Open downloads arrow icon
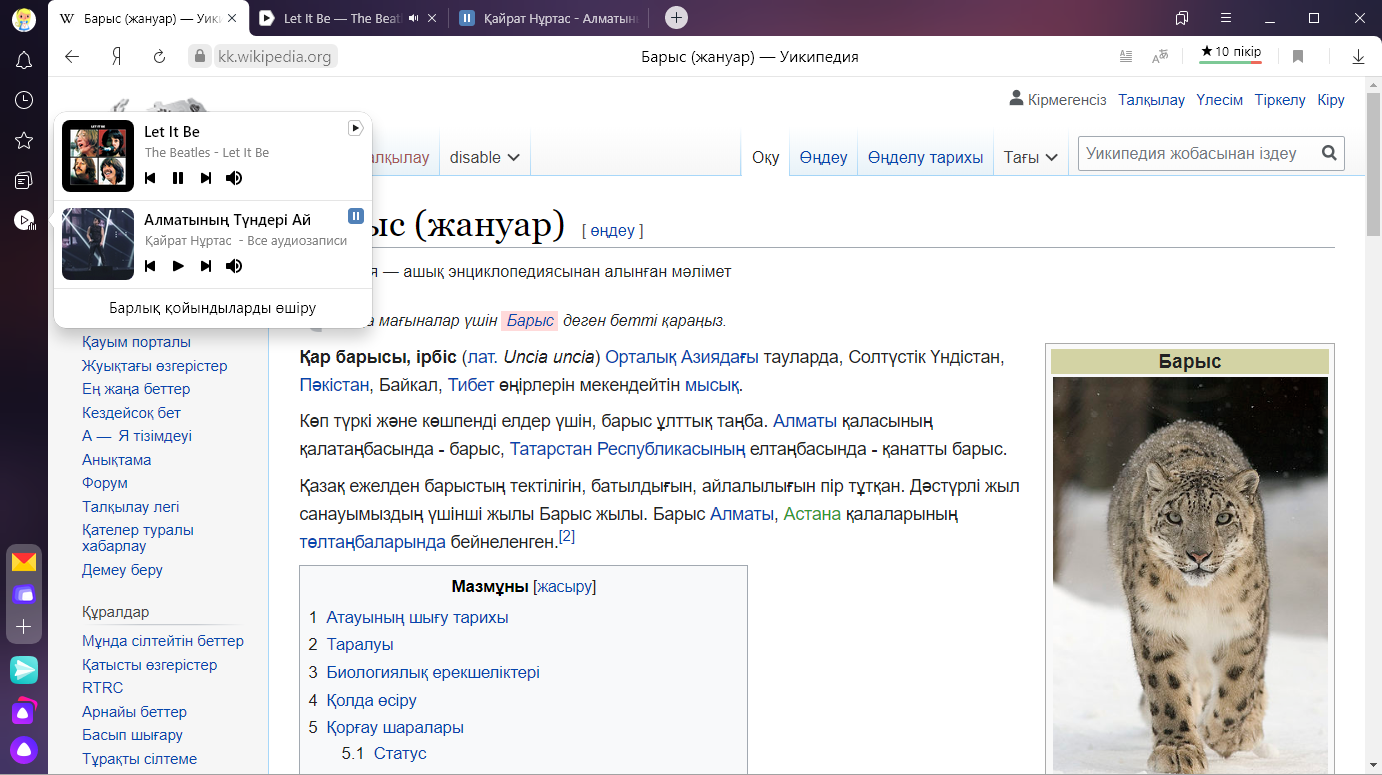Screen dimensions: 1382x775 pyautogui.click(x=1358, y=57)
